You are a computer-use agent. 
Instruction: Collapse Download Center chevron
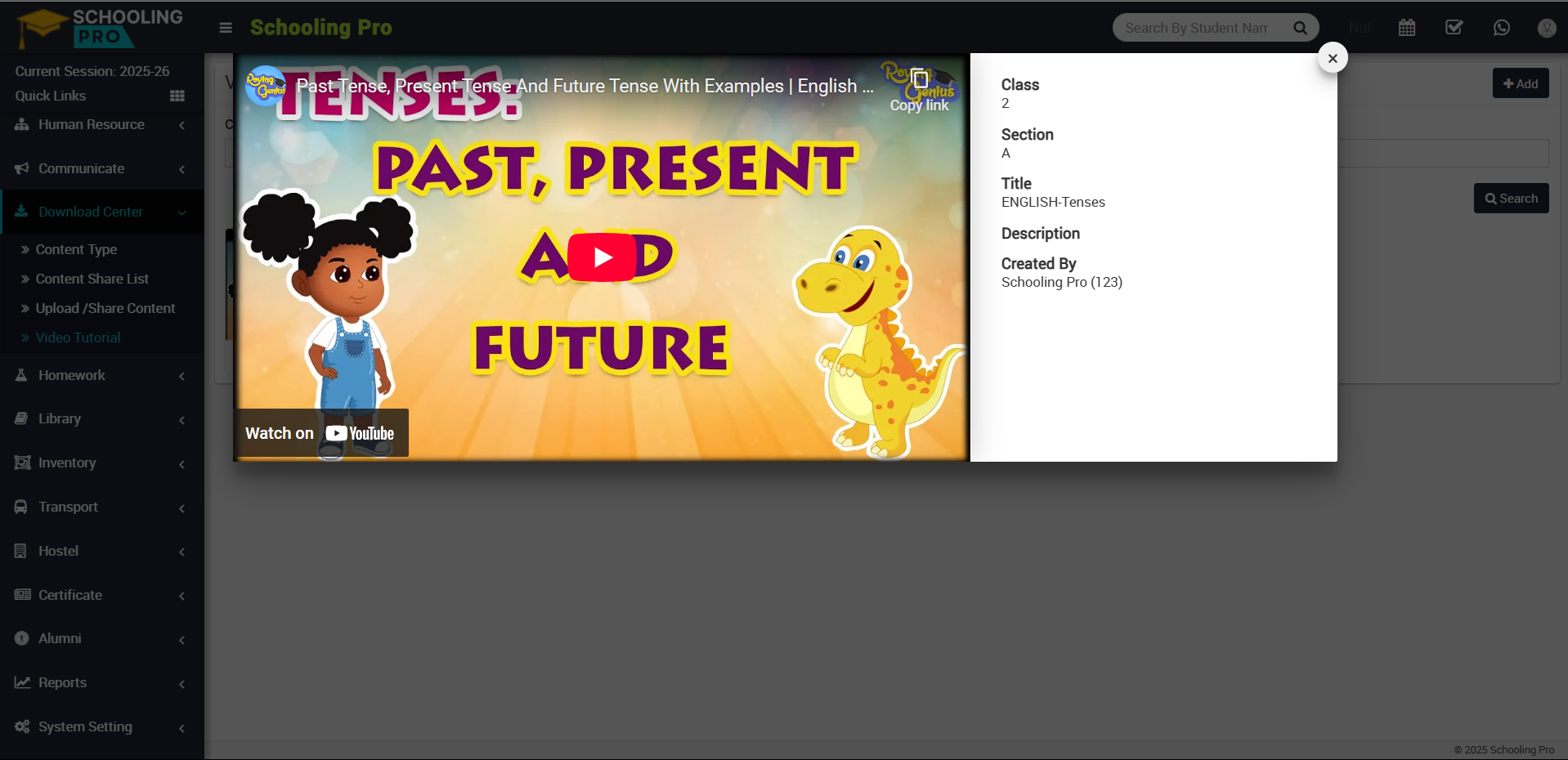click(x=181, y=212)
